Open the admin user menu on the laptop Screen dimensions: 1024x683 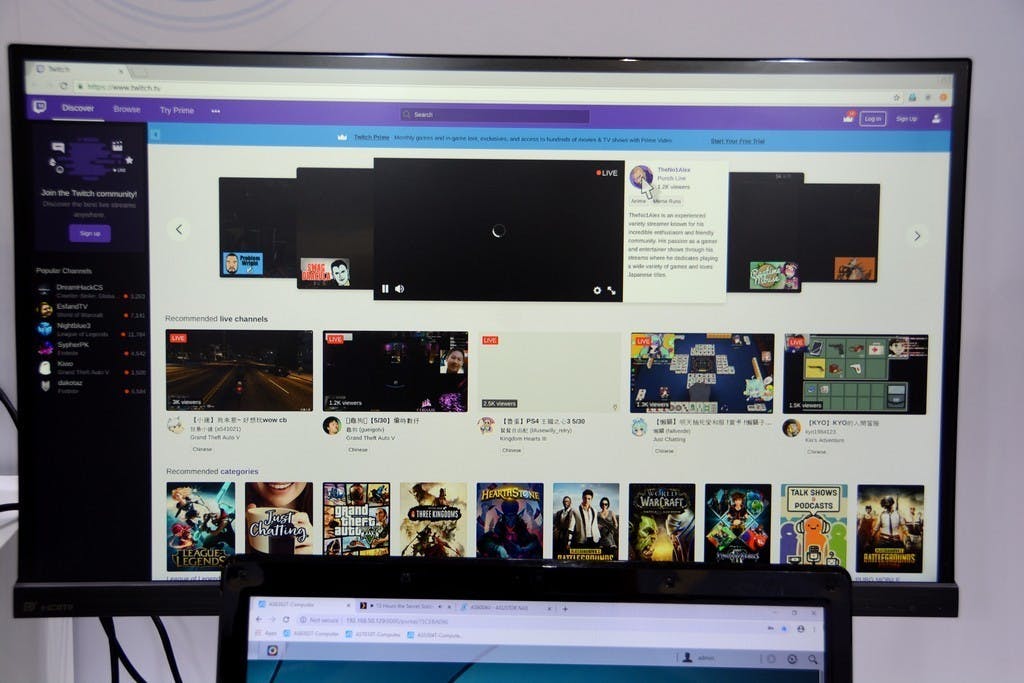tap(699, 658)
